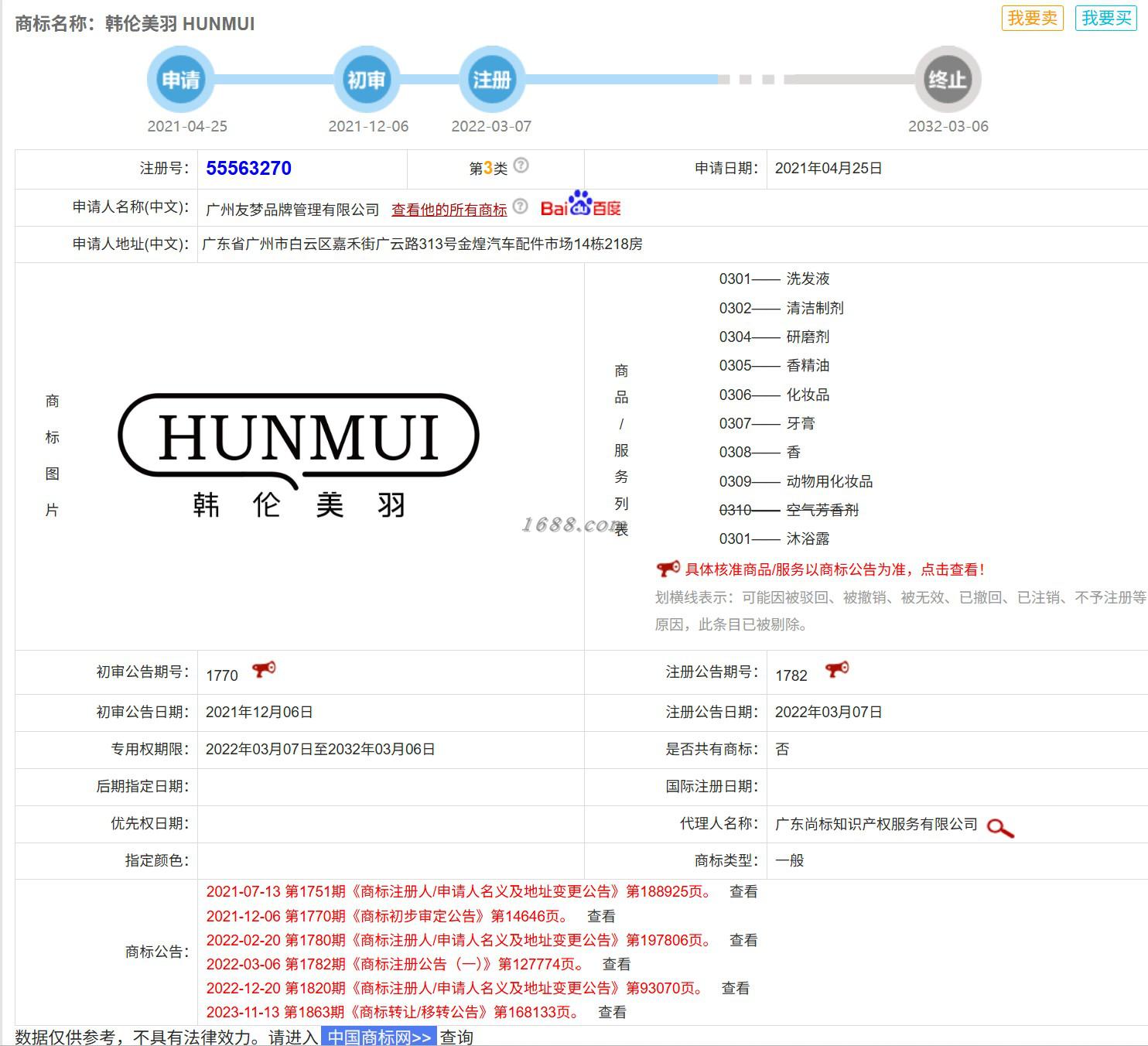Click megaphone icon next to 1770
1148x1046 pixels.
point(264,669)
